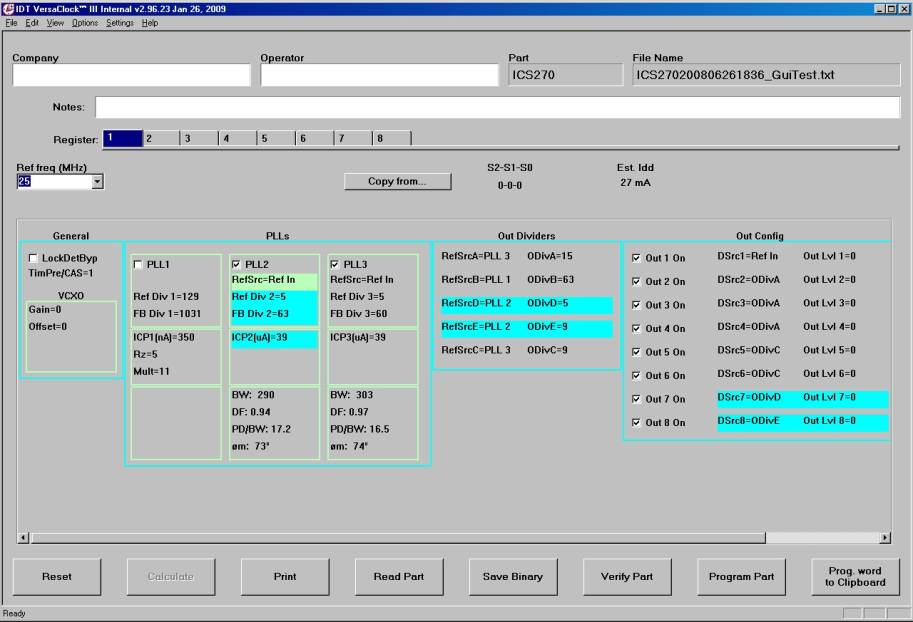Click the FB Div 1=1031 value
Viewport: 913px width, 622px height.
167,314
